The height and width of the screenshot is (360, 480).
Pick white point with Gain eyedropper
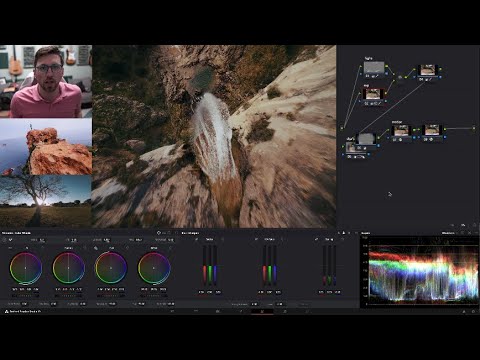tap(96, 248)
